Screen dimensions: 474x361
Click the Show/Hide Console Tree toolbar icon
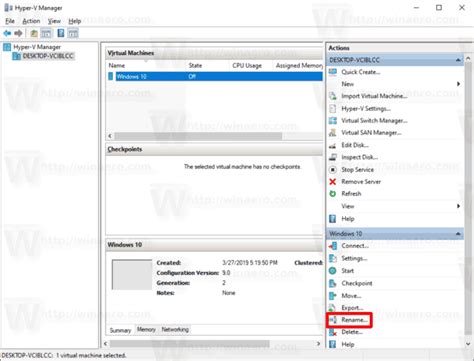(x=46, y=33)
